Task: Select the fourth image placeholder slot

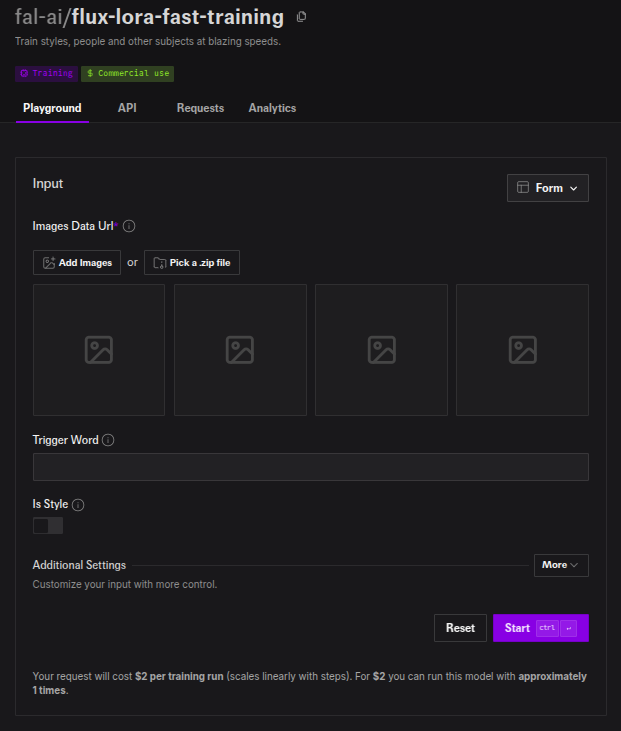Action: [522, 350]
